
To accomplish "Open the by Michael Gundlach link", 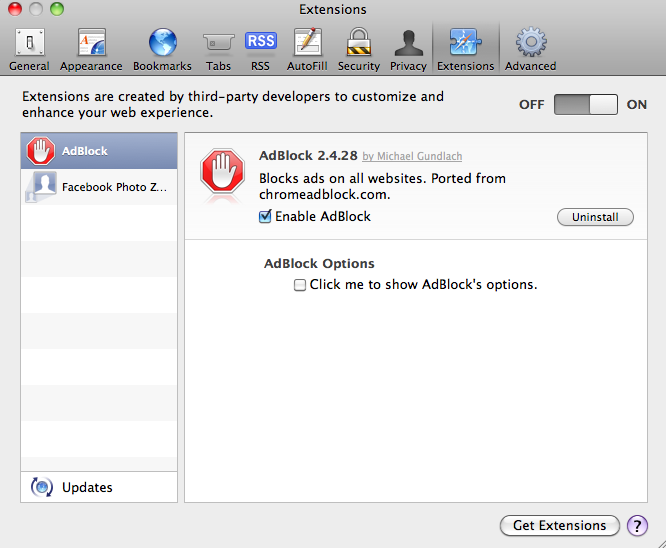I will (412, 157).
